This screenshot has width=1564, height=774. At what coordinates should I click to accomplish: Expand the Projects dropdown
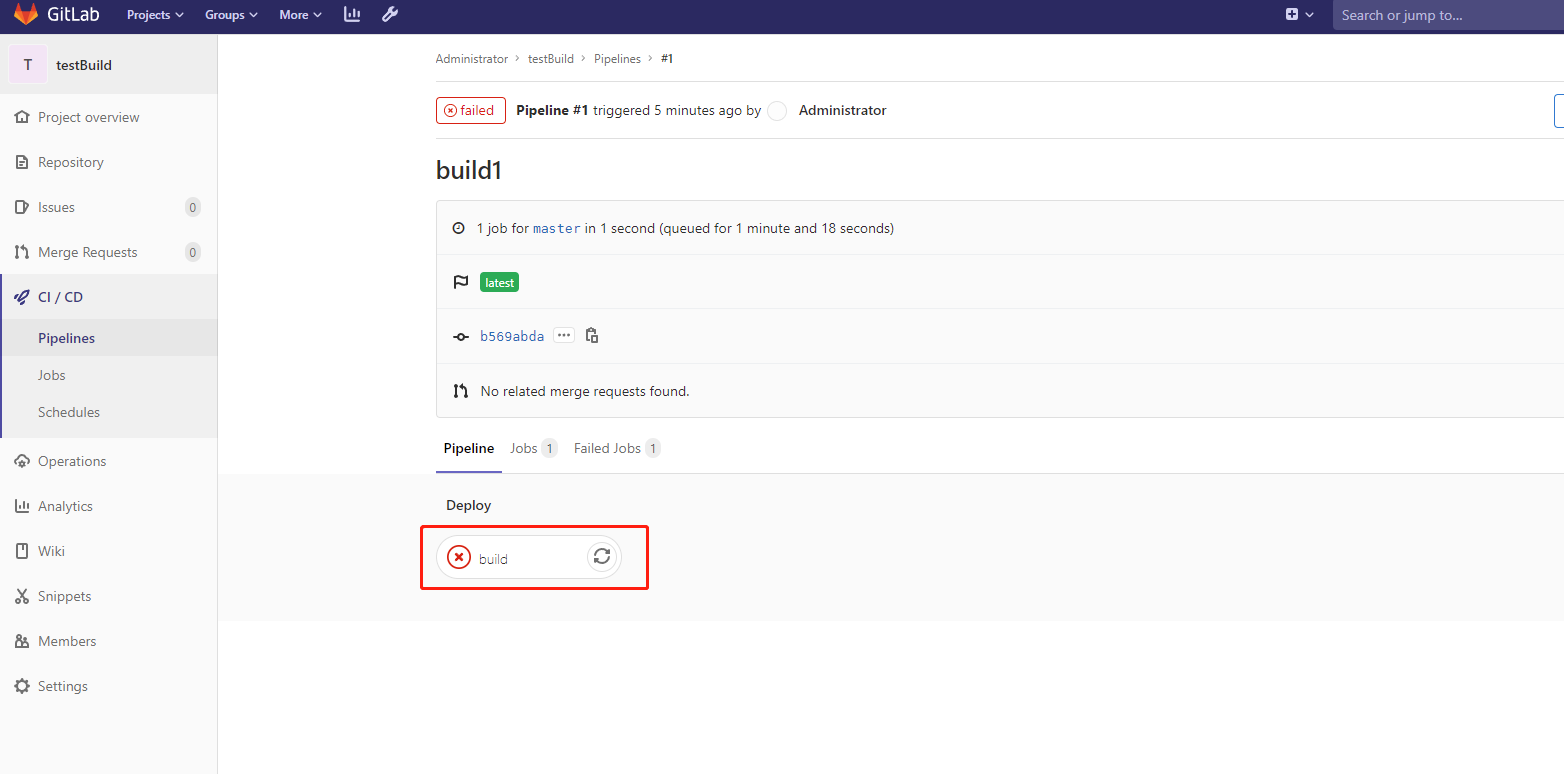point(154,15)
